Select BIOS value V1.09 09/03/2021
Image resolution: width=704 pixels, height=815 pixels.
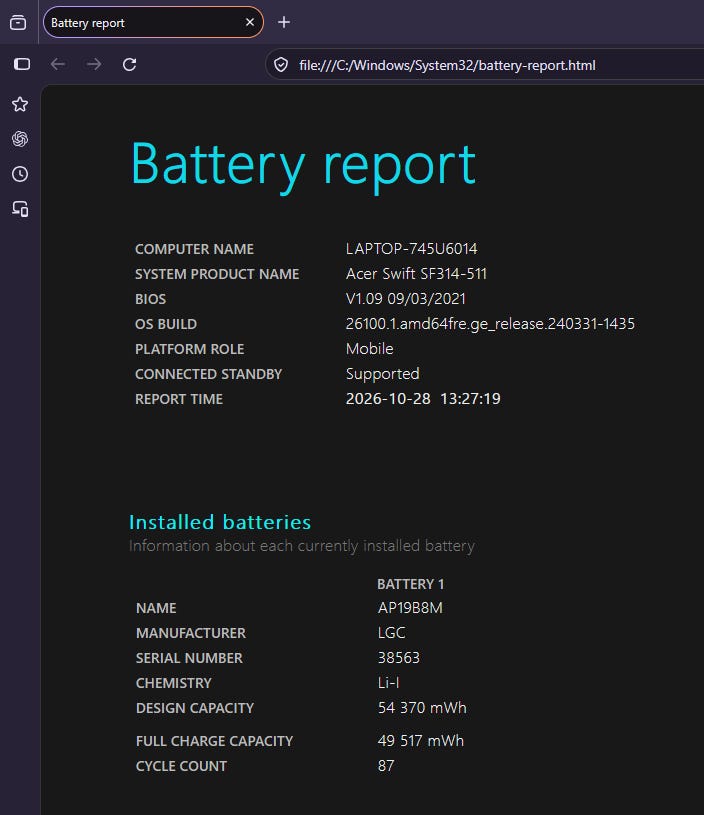[406, 299]
